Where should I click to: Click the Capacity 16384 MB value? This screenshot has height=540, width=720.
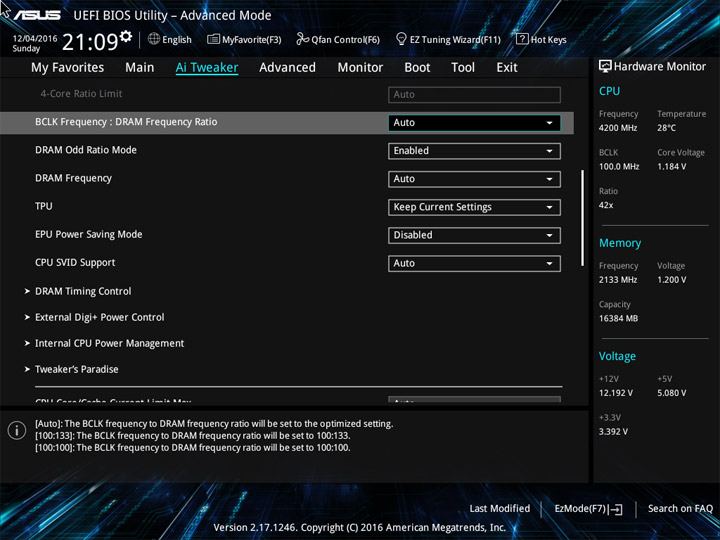(618, 318)
